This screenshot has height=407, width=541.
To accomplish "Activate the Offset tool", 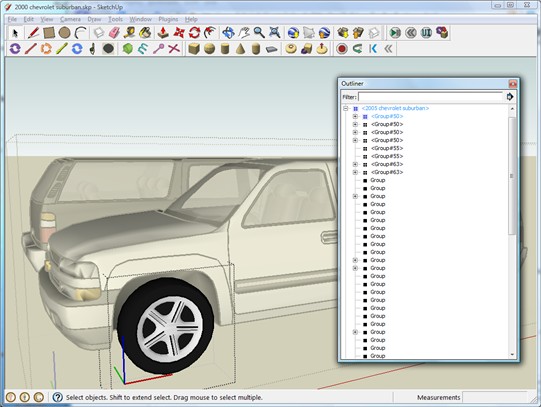I will (210, 33).
